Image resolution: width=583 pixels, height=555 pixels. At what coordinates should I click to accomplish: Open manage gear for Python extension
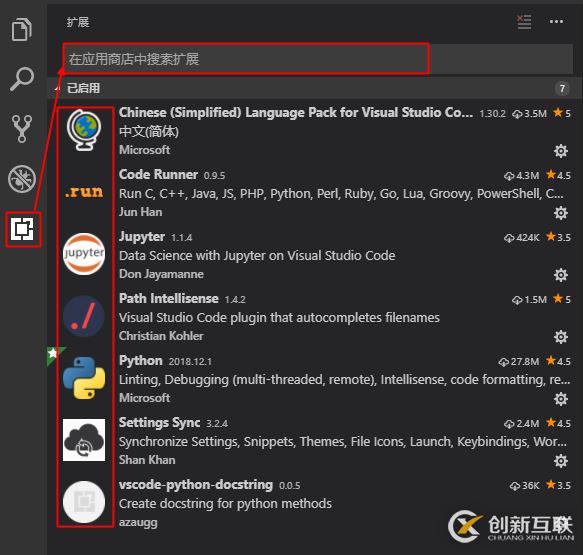pyautogui.click(x=561, y=399)
